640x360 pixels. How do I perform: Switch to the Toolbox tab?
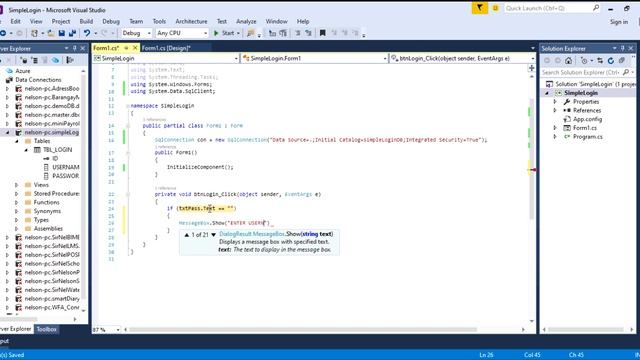pos(47,329)
